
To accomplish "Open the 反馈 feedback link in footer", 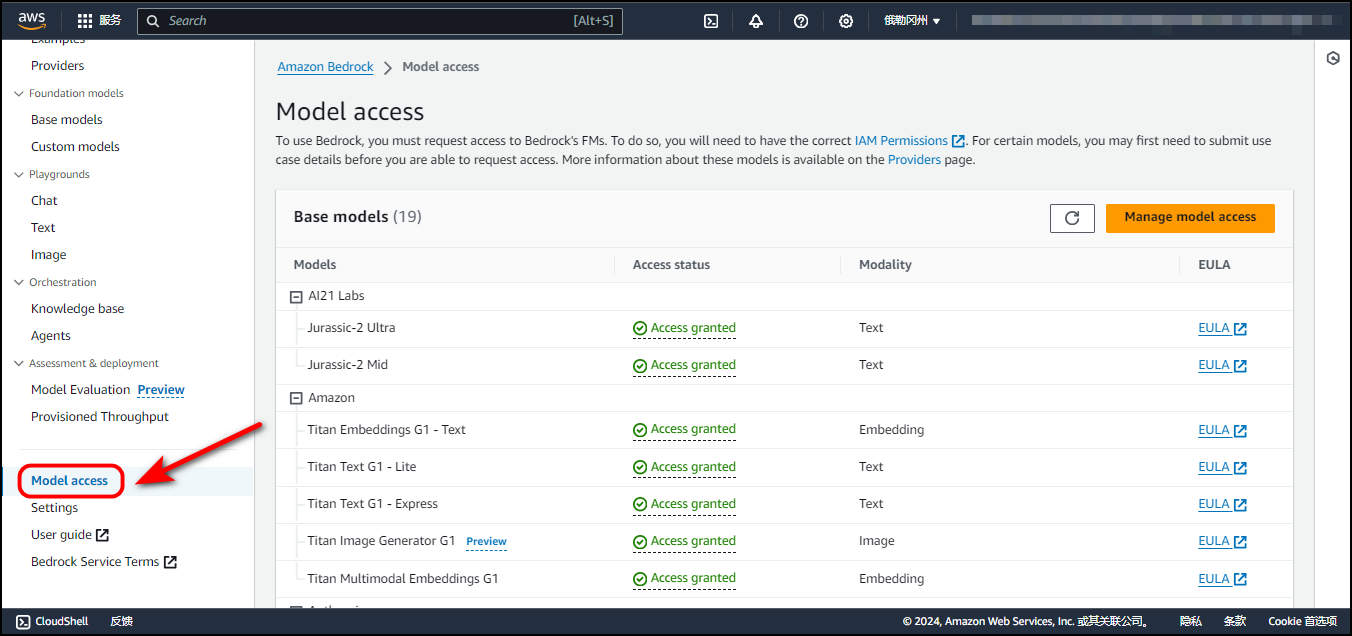I will click(121, 621).
